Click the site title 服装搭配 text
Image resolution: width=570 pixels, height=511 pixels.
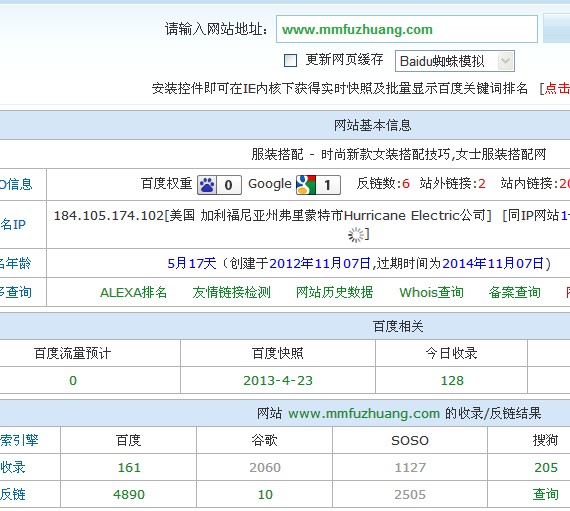click(277, 154)
